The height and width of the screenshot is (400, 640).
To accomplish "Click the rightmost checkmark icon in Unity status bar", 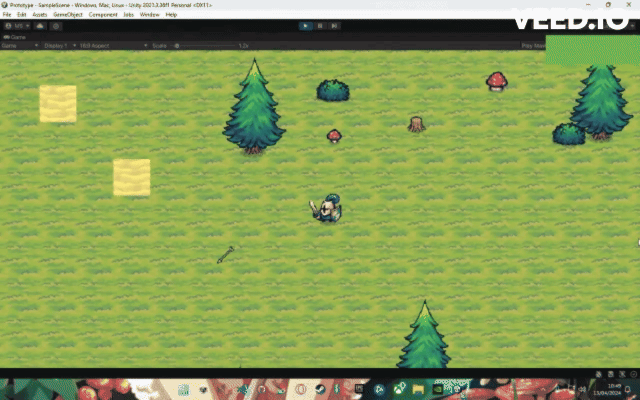I will pyautogui.click(x=634, y=374).
